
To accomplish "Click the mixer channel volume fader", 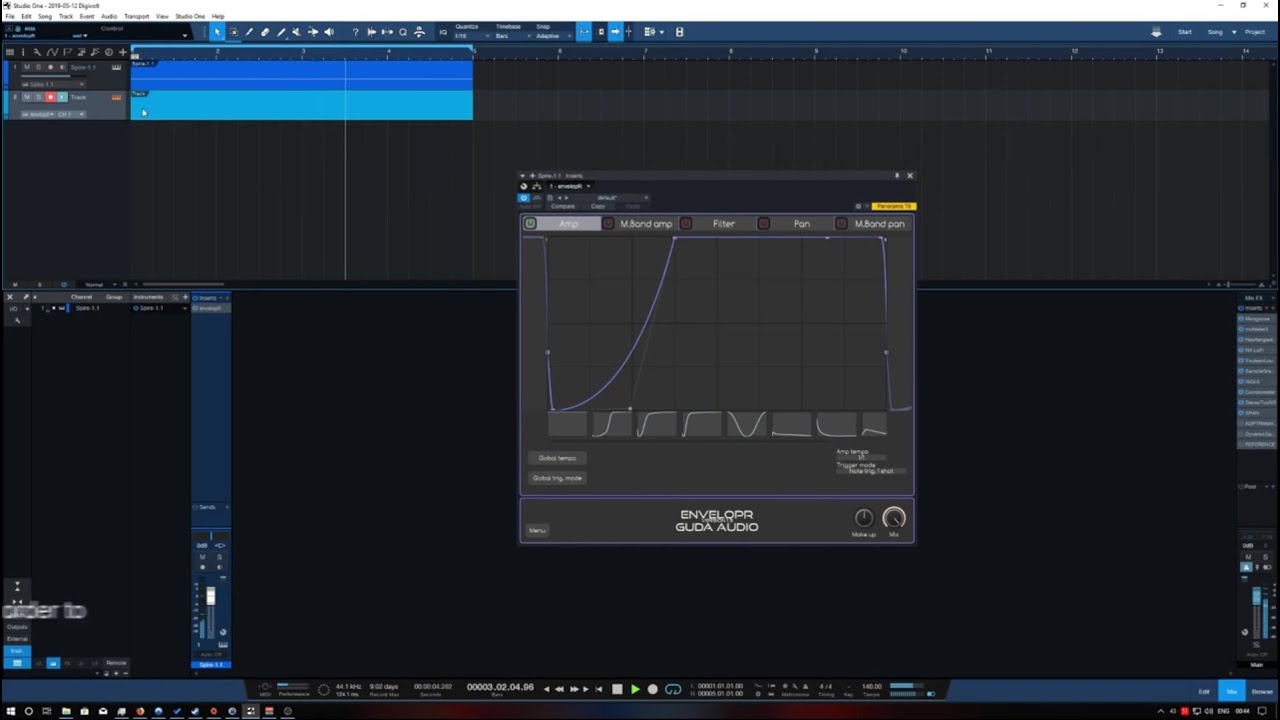I will (210, 597).
